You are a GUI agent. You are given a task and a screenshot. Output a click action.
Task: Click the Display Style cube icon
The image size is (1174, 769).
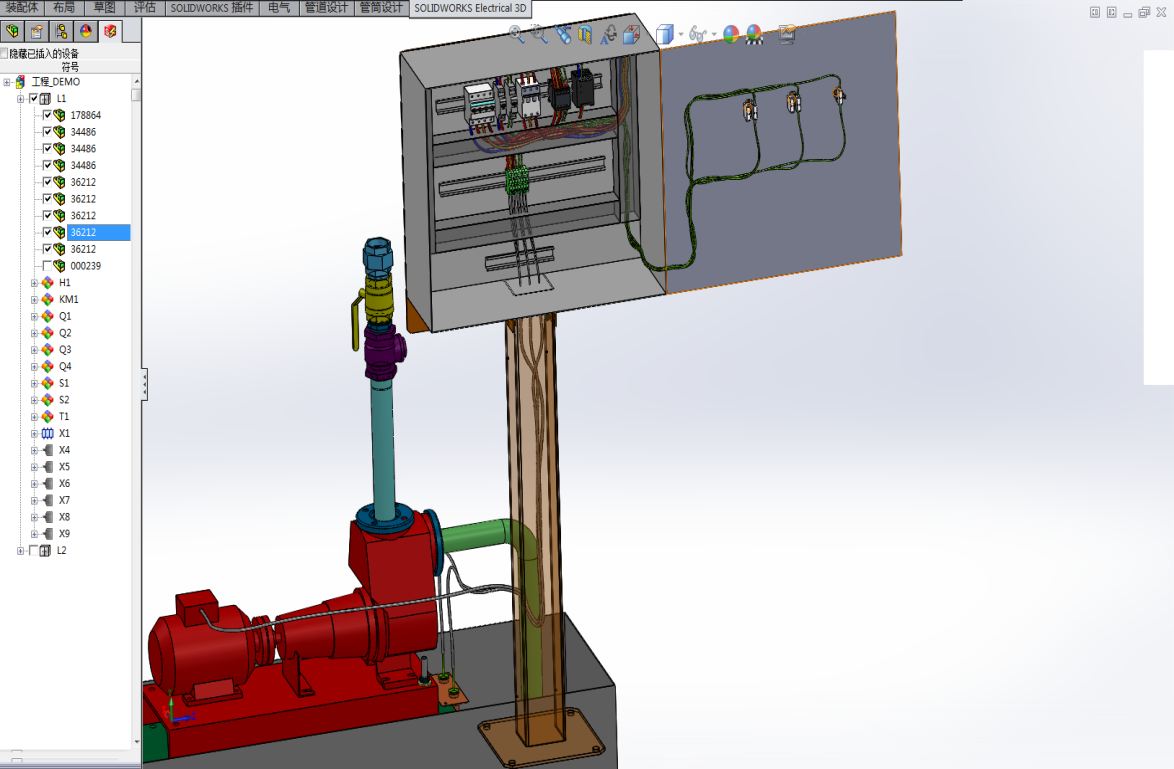(x=664, y=34)
